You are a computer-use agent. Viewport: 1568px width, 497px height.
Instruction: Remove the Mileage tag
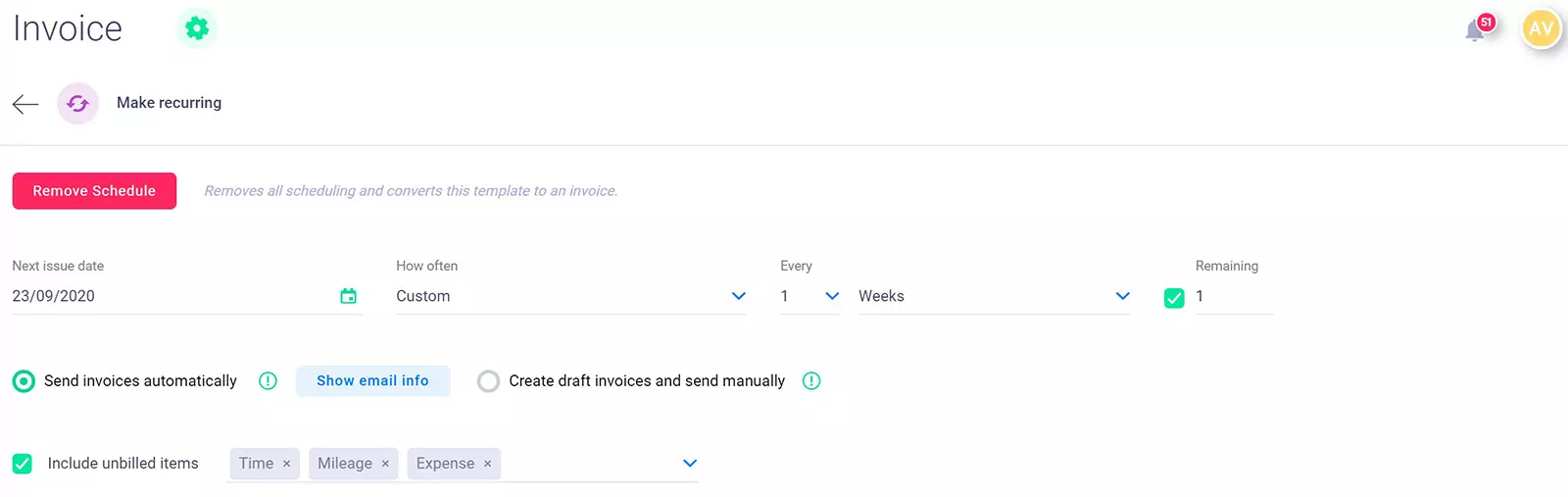[x=385, y=464]
